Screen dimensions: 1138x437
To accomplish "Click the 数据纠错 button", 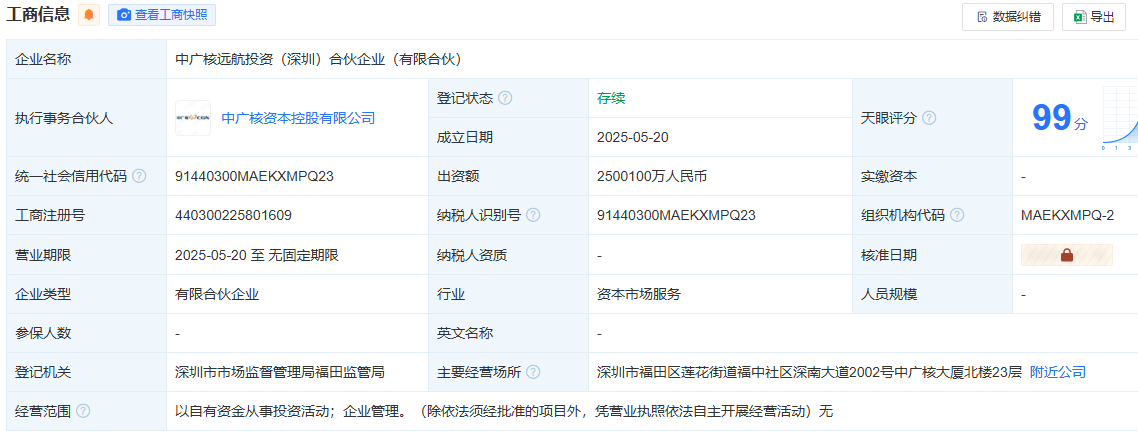I will [1007, 16].
